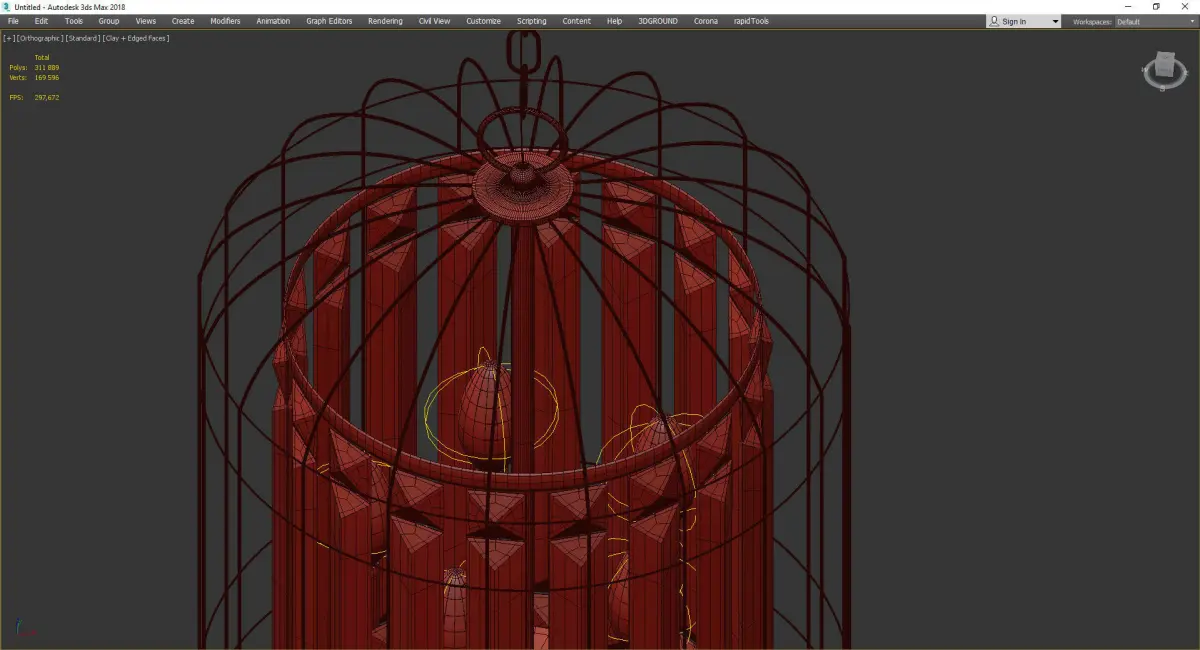Open the Graph Editors menu
Screen dimensions: 1200x650
pos(329,21)
